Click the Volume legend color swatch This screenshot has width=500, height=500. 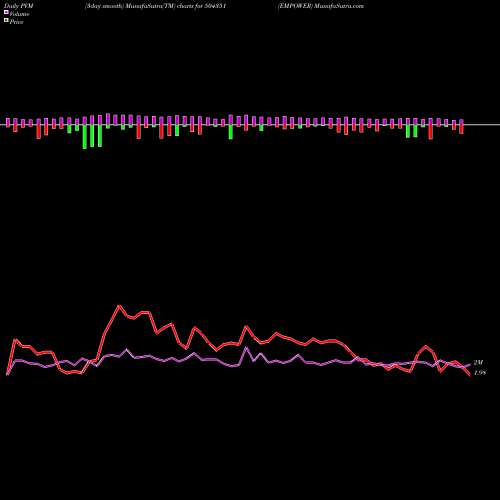6,12
